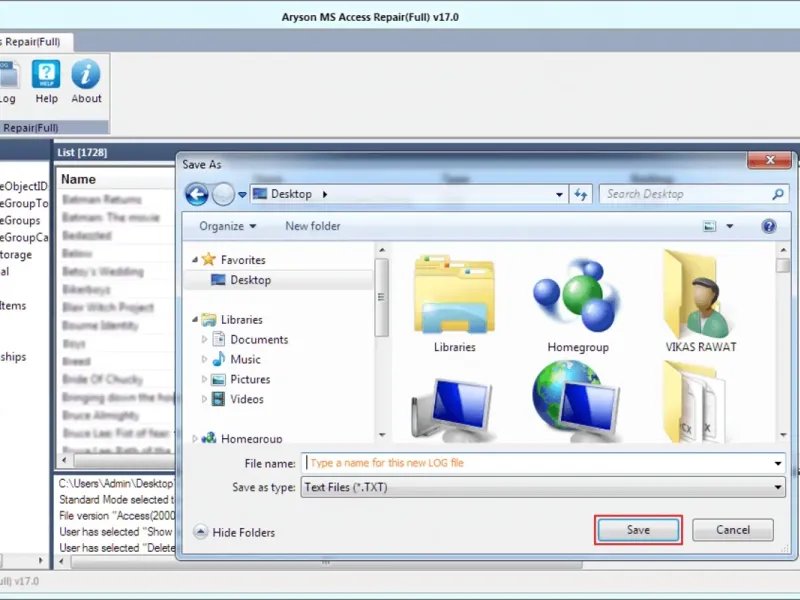Click the Name column header in list
Viewport: 800px width, 600px height.
[78, 179]
